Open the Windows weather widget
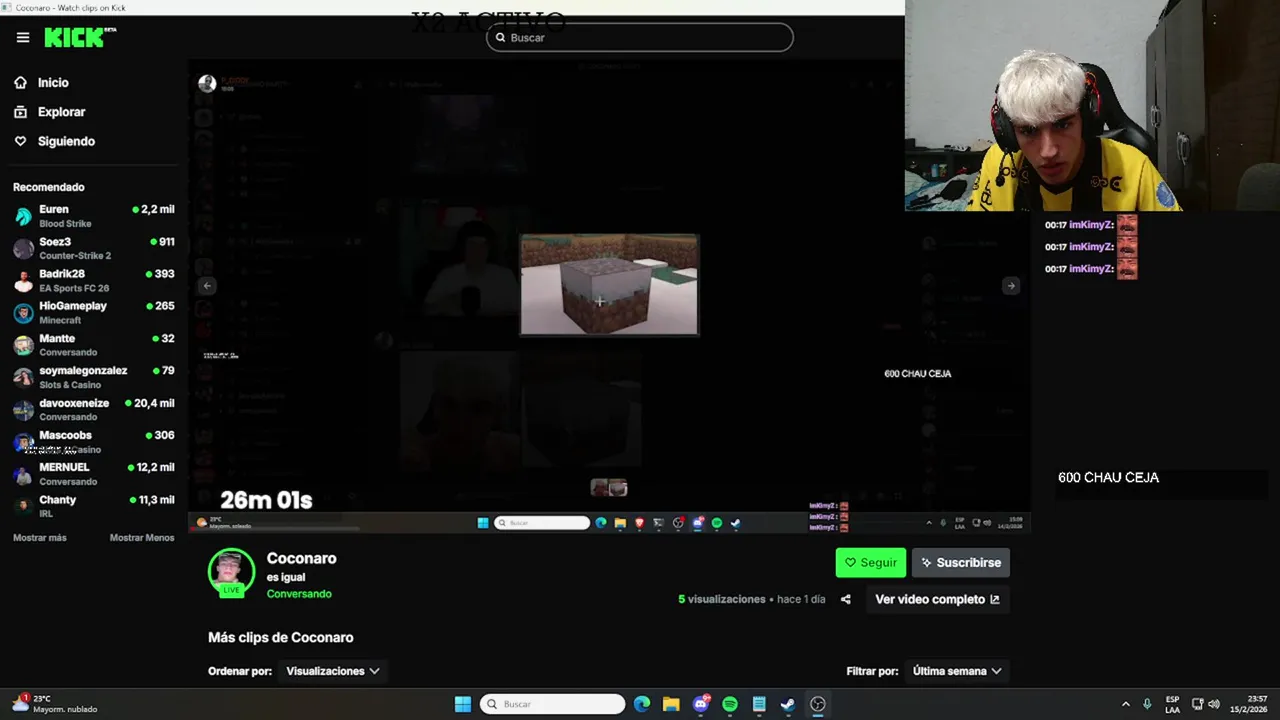1280x720 pixels. (x=56, y=704)
